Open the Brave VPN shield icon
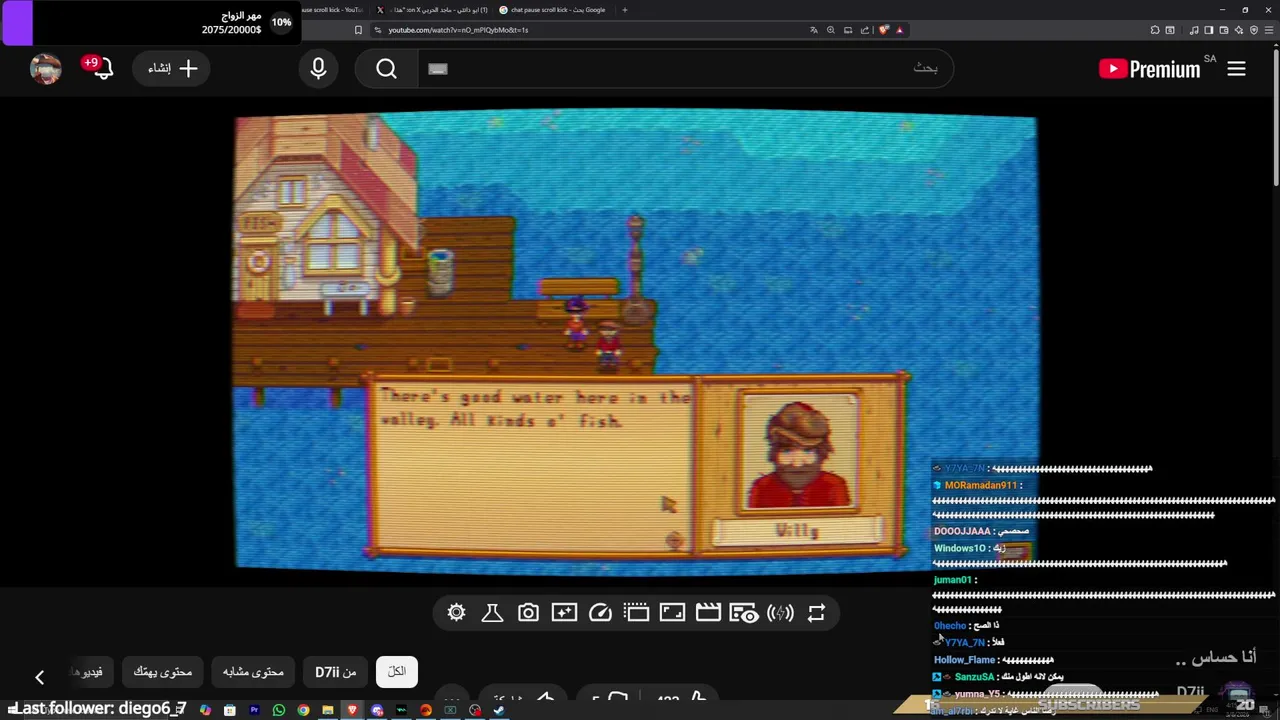 [1254, 30]
